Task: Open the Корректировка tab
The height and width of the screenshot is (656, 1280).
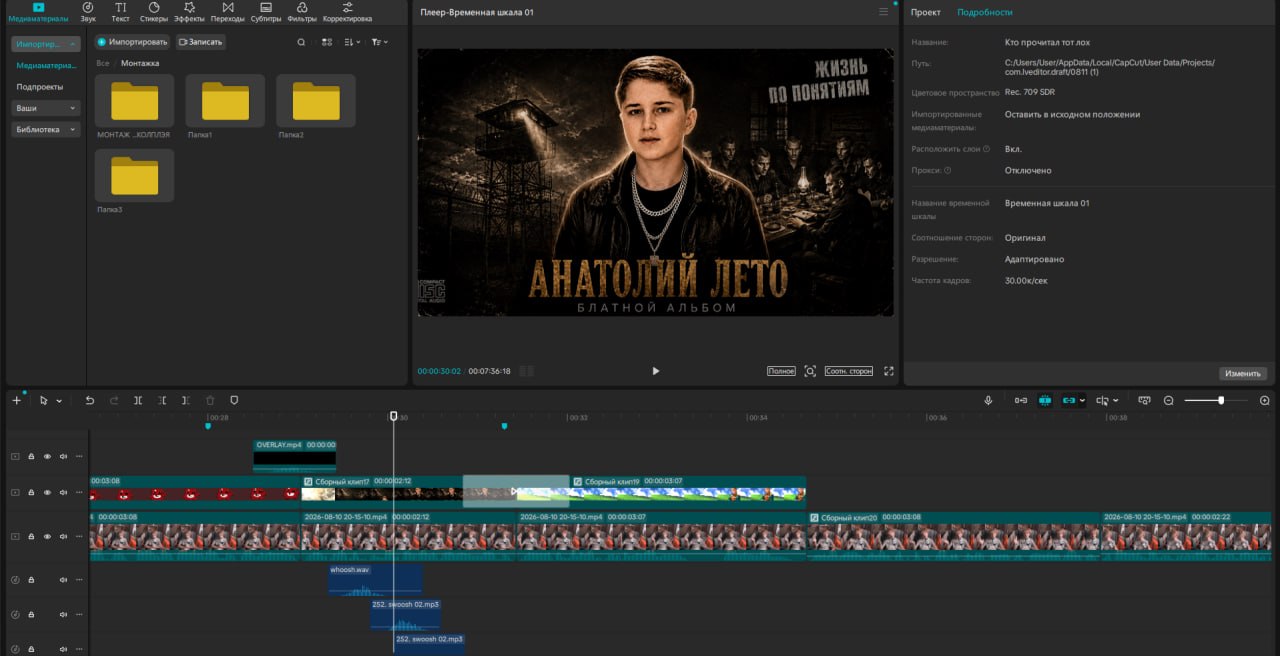Action: [347, 12]
